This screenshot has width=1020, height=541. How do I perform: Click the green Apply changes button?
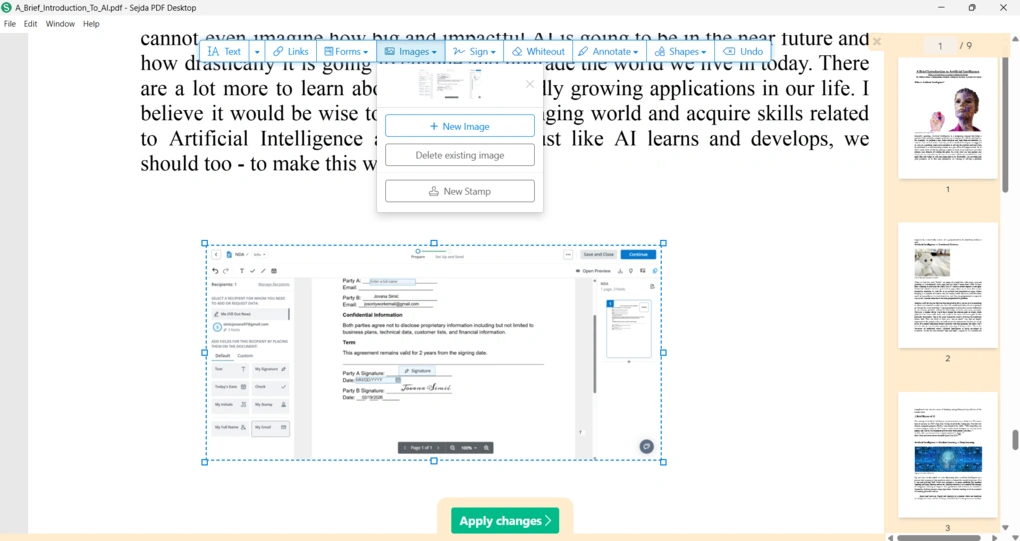505,521
